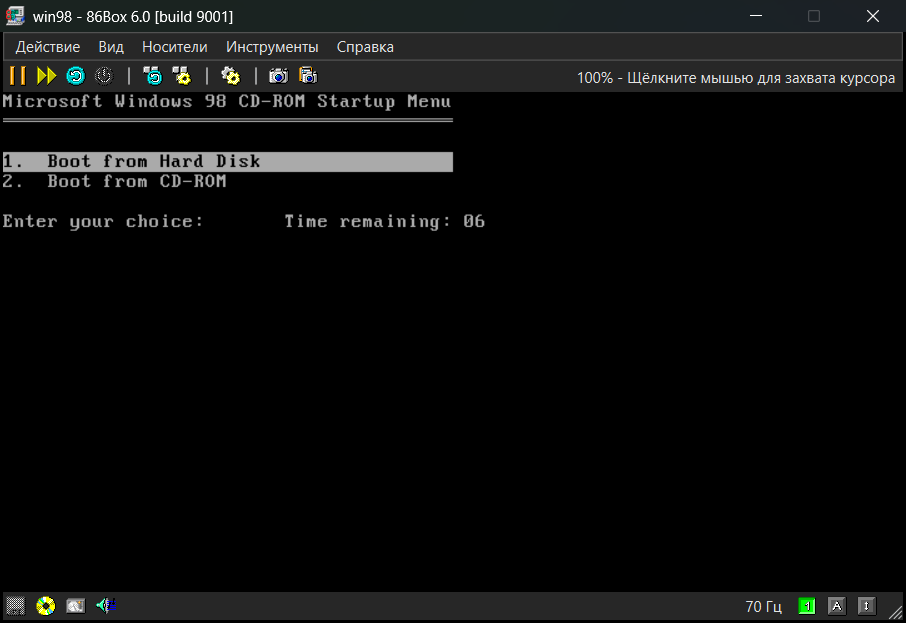906x623 pixels.
Task: Click the 86Box app icon in title bar
Action: click(15, 16)
